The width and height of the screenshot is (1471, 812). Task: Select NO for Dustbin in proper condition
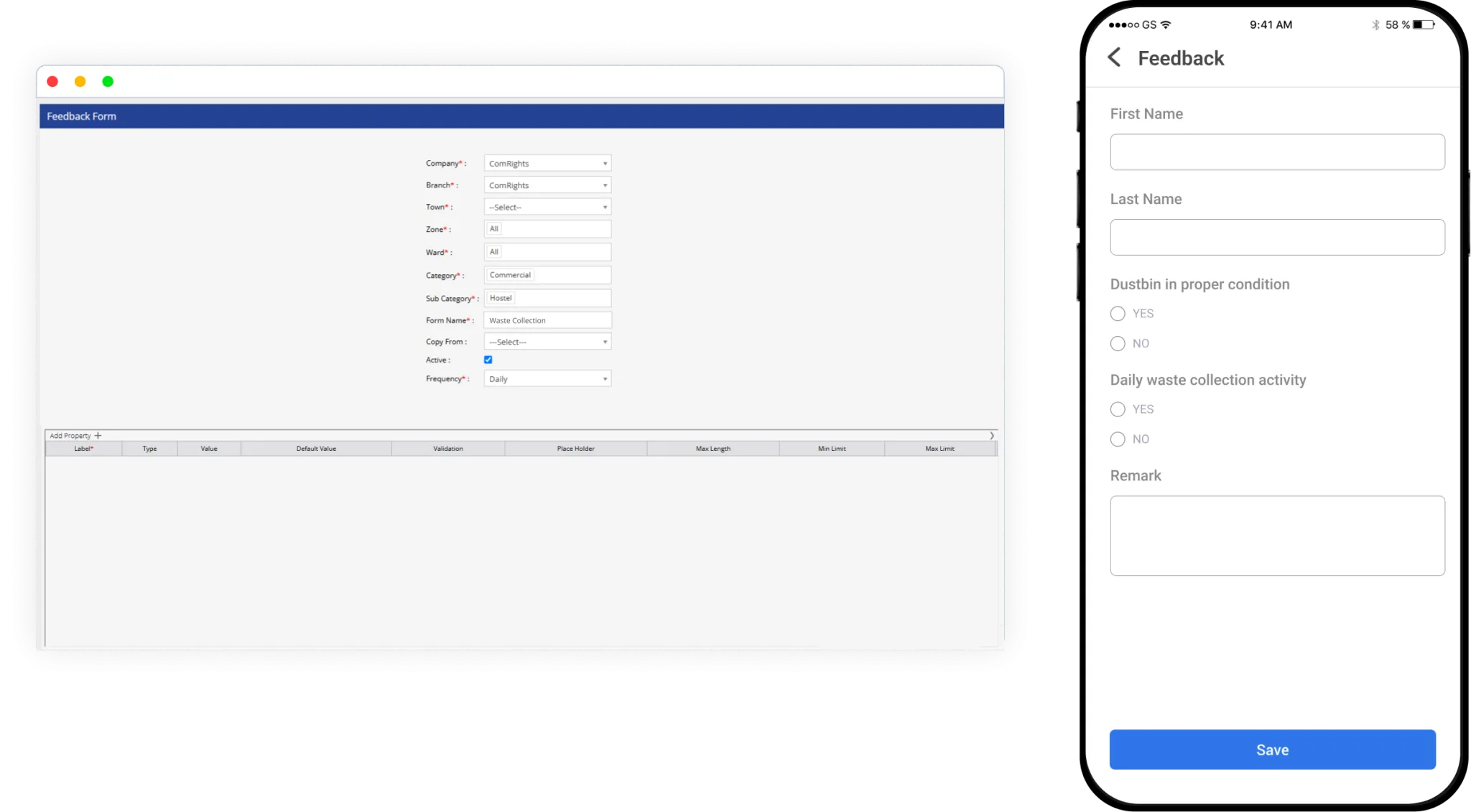pos(1118,344)
